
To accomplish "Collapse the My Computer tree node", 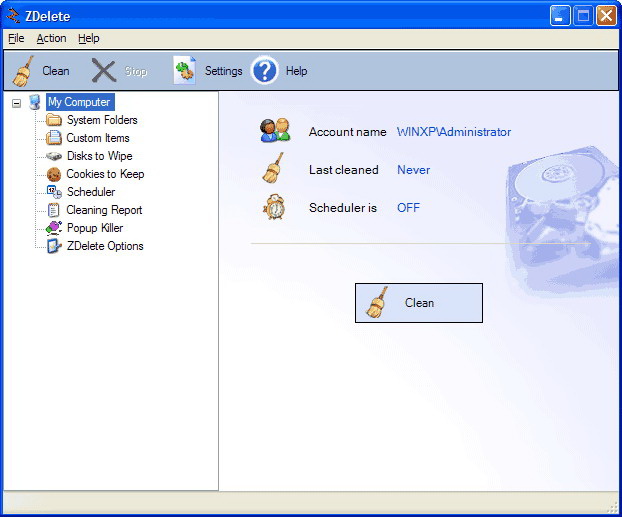I will coord(16,104).
